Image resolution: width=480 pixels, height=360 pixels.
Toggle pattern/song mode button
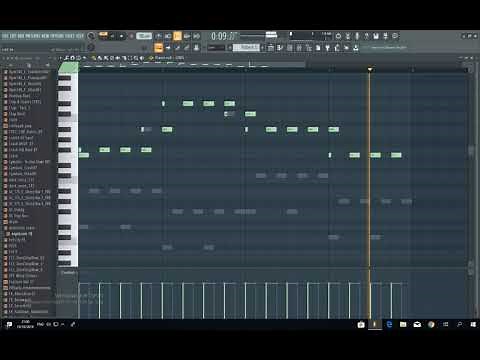click(x=103, y=35)
